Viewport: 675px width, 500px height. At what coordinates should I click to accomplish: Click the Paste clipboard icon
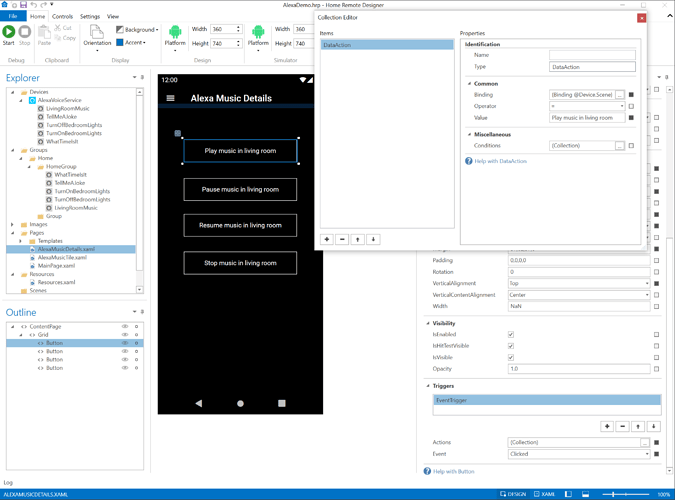(x=44, y=31)
